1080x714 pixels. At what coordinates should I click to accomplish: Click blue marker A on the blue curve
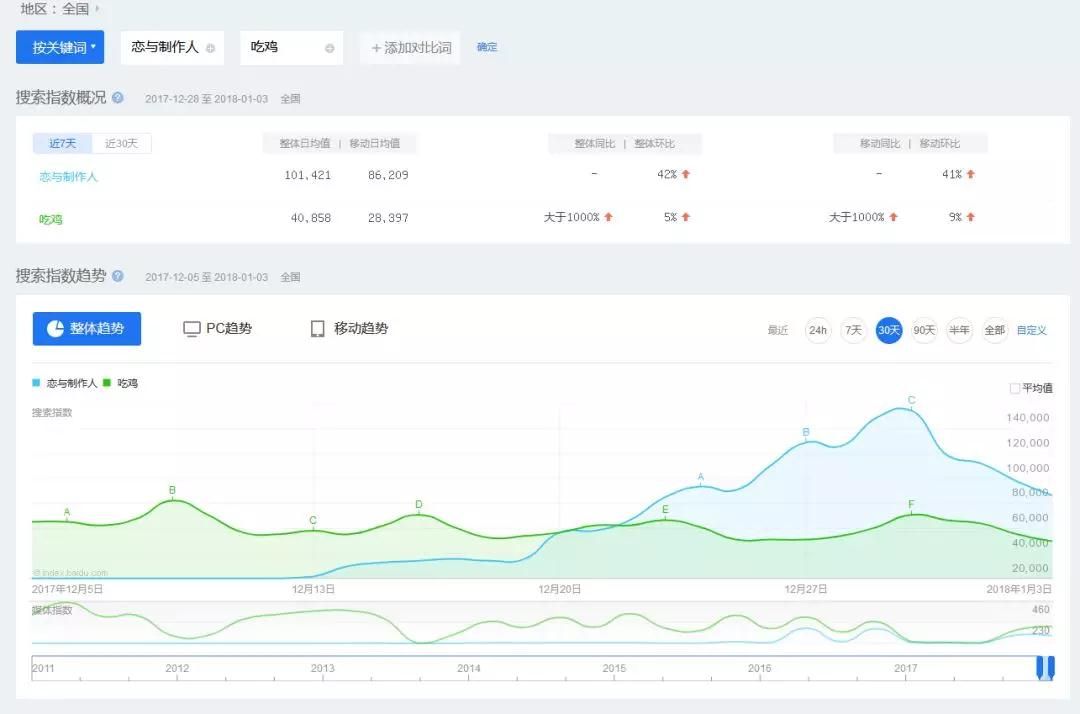coord(700,477)
